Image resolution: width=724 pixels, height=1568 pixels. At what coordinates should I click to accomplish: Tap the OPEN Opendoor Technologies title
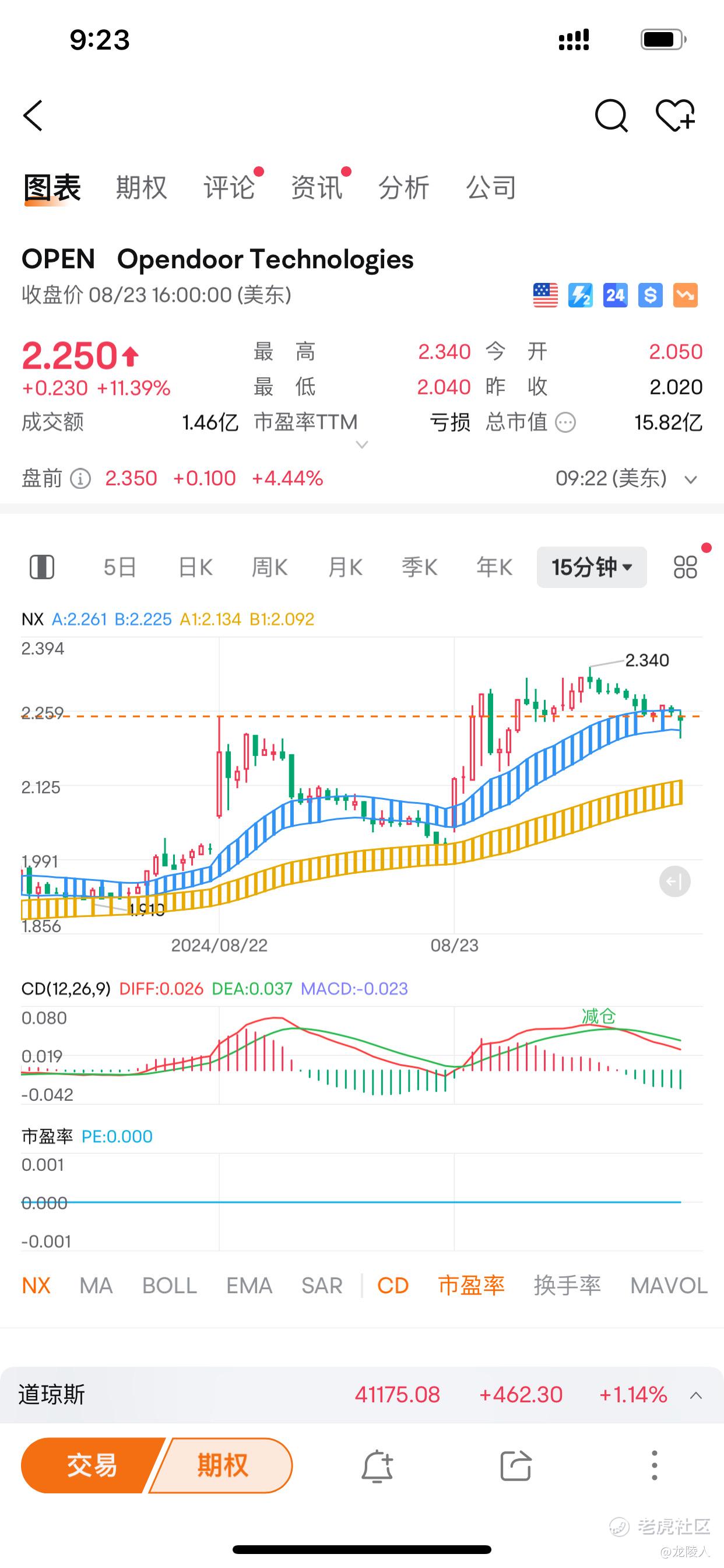(217, 260)
